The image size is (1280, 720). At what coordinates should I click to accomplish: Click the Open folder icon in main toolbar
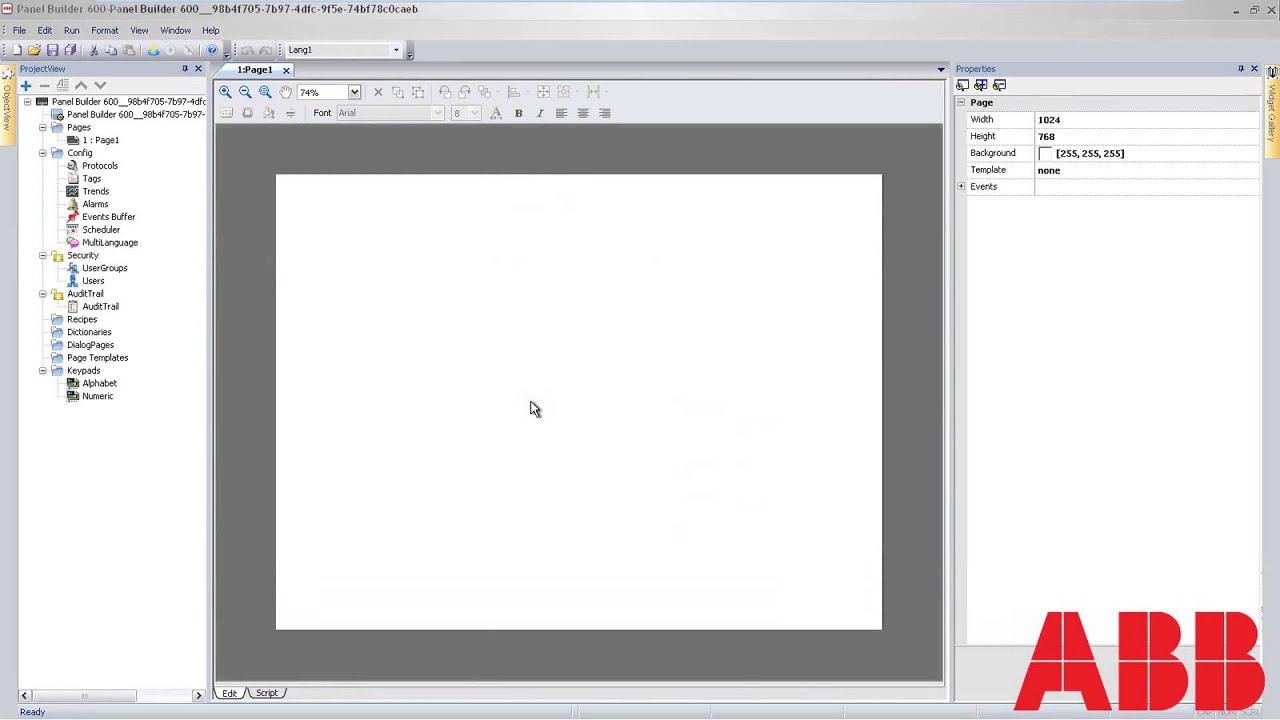point(34,50)
